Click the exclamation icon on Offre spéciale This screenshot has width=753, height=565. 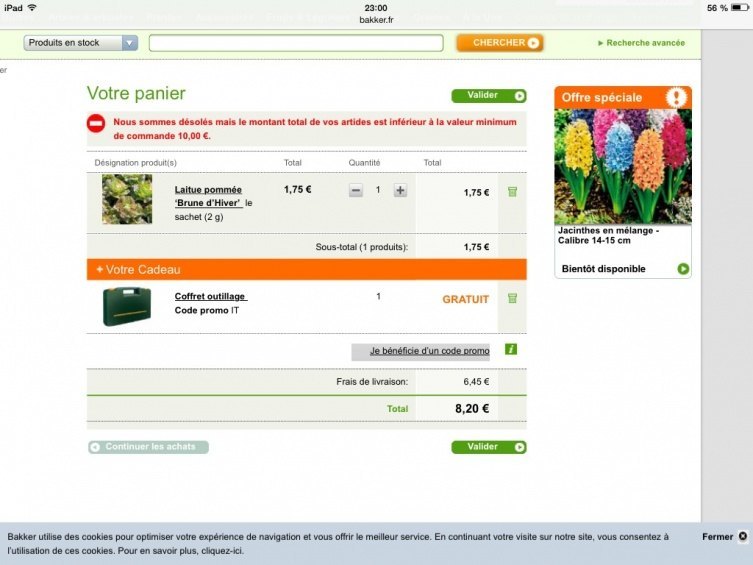coord(676,97)
